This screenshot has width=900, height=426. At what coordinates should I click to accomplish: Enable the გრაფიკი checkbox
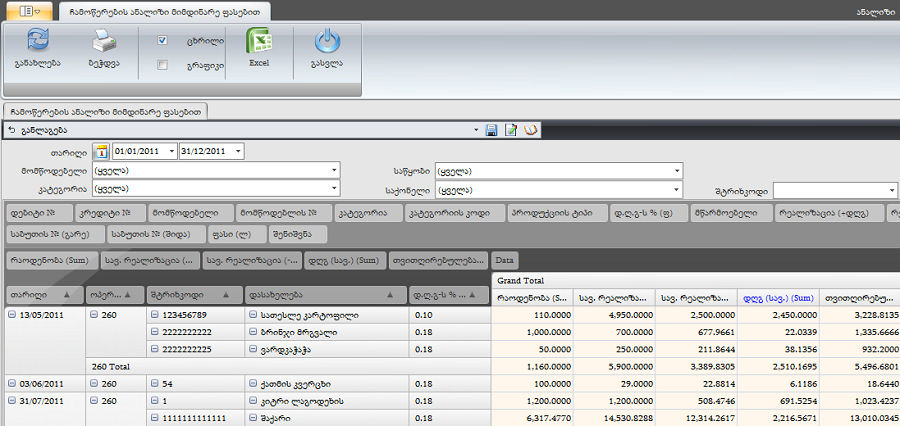point(162,65)
